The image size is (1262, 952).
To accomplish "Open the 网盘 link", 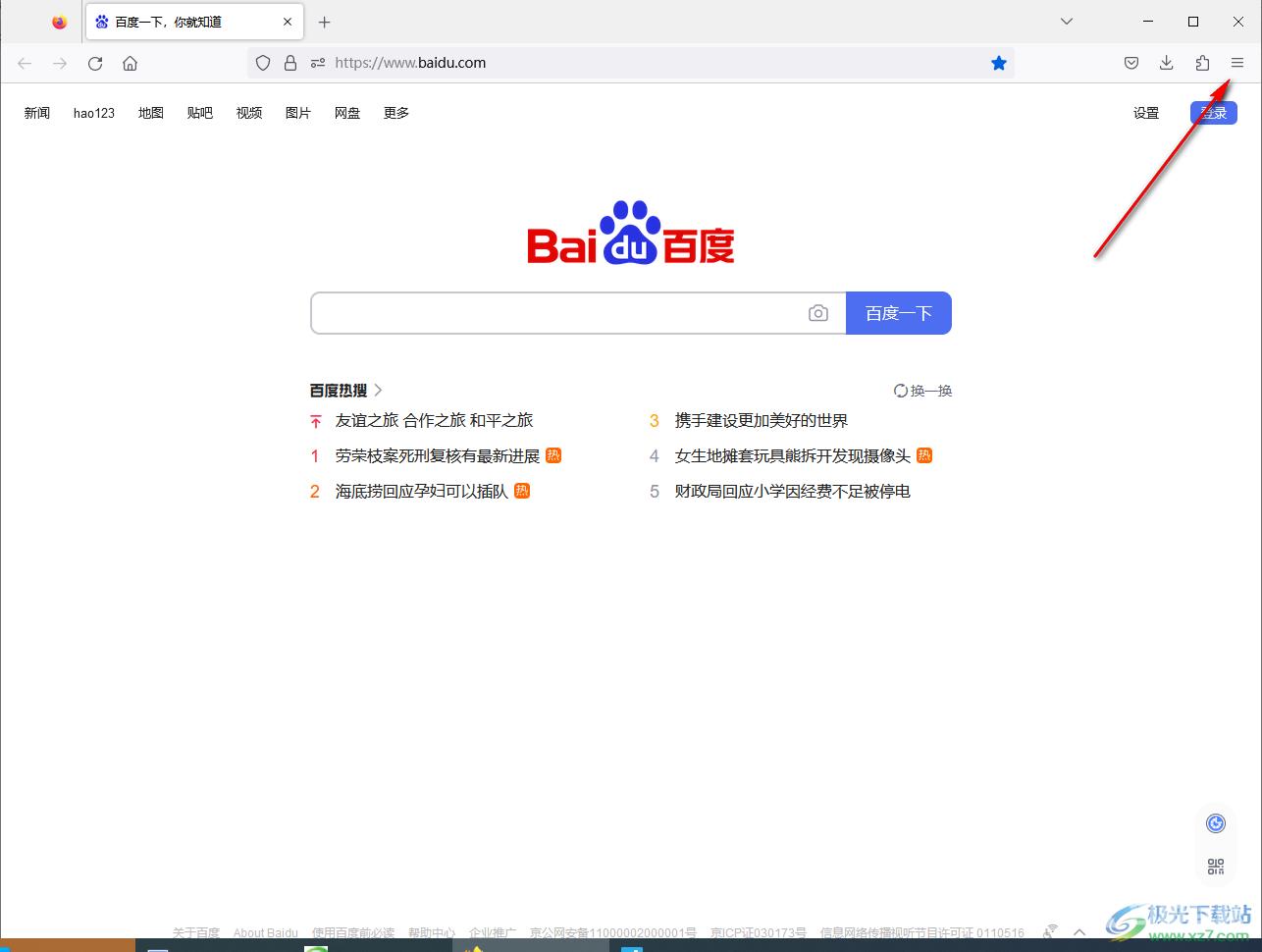I will point(347,113).
